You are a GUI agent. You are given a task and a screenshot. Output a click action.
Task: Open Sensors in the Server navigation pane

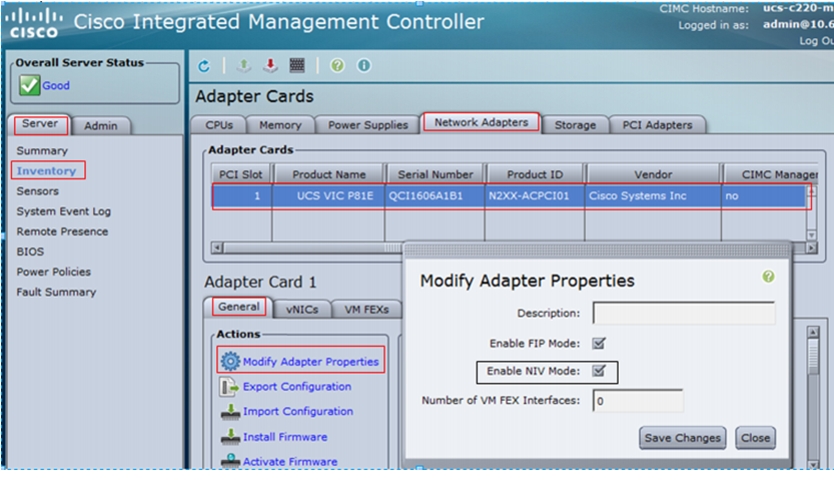(37, 191)
